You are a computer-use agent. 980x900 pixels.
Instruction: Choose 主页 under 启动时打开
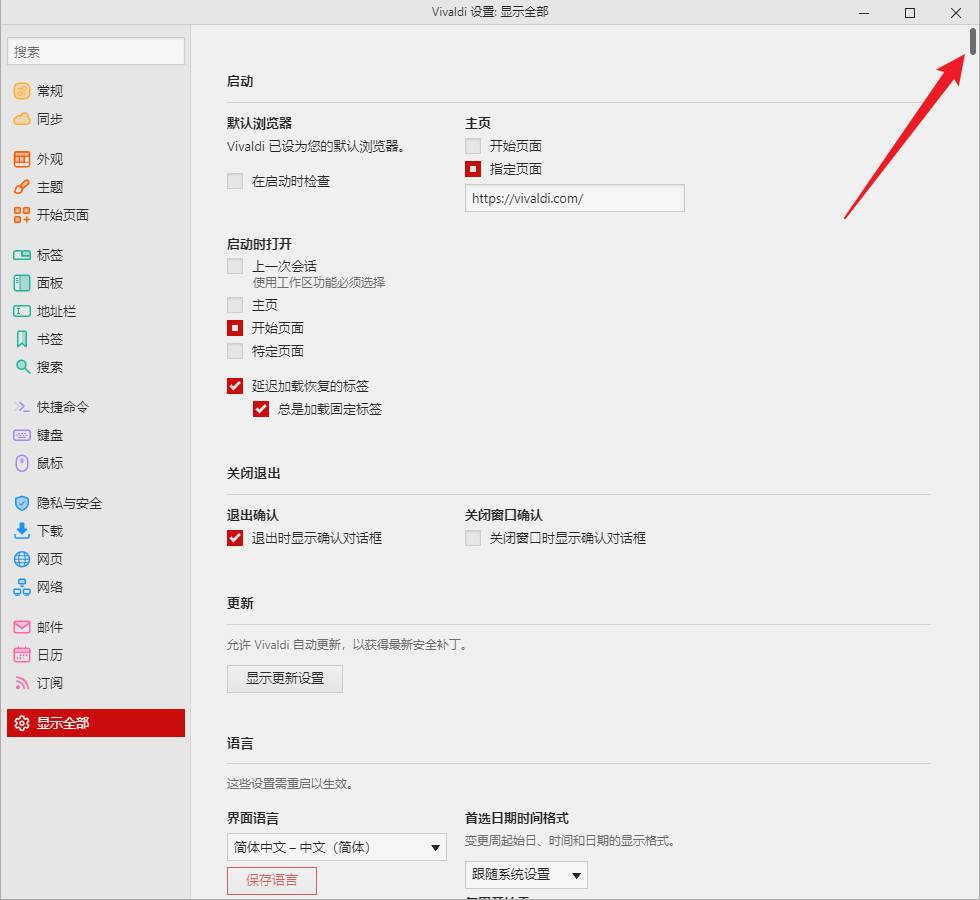(235, 305)
